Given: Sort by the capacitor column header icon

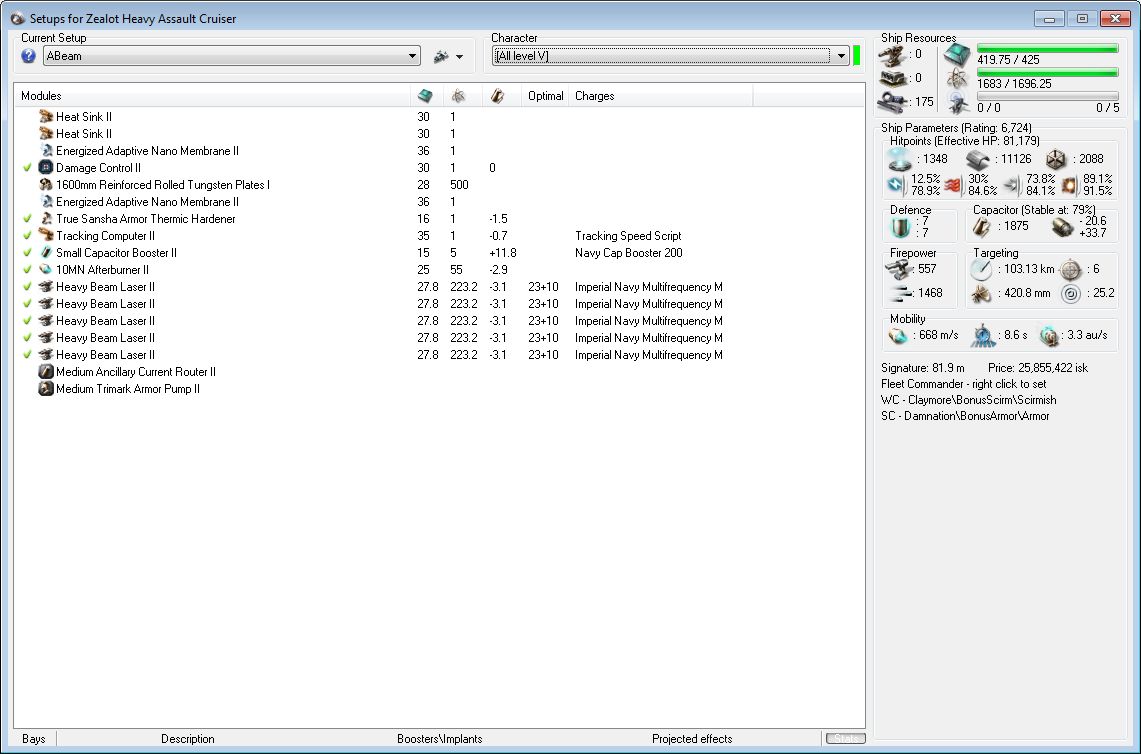Looking at the screenshot, I should (497, 96).
